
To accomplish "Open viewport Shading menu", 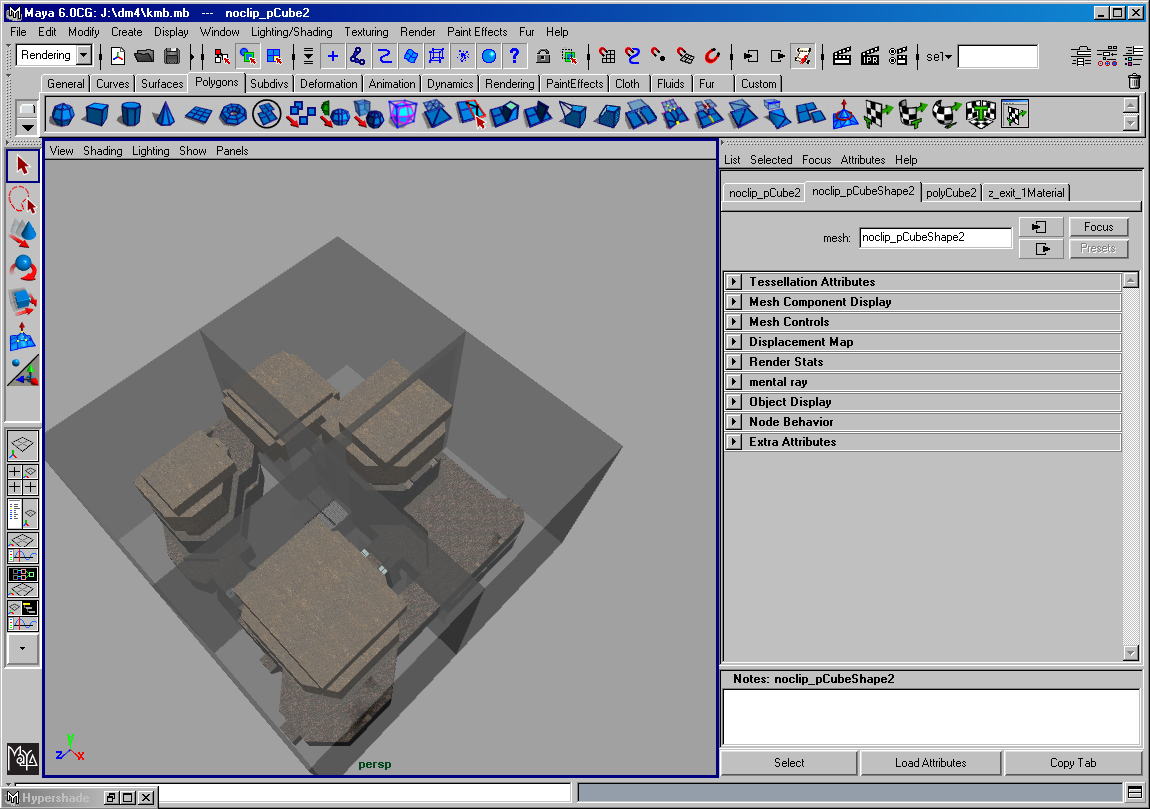I will coord(102,150).
